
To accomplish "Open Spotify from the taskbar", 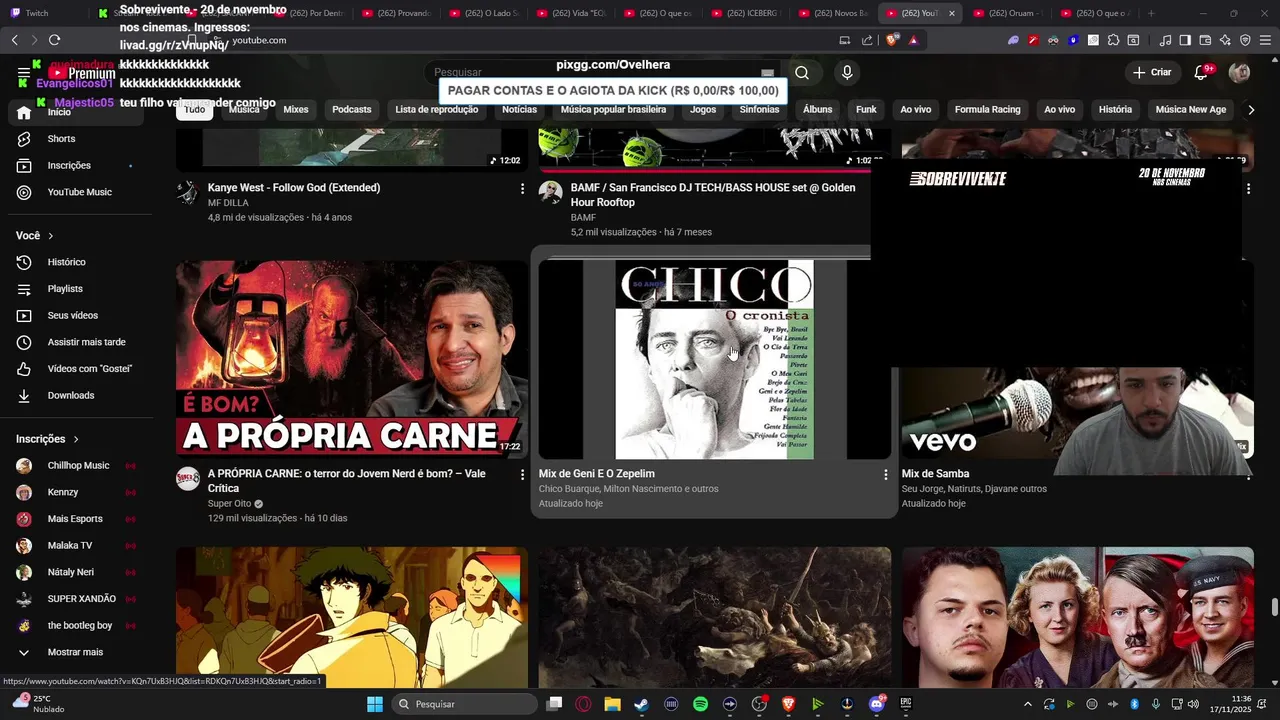I will point(700,704).
